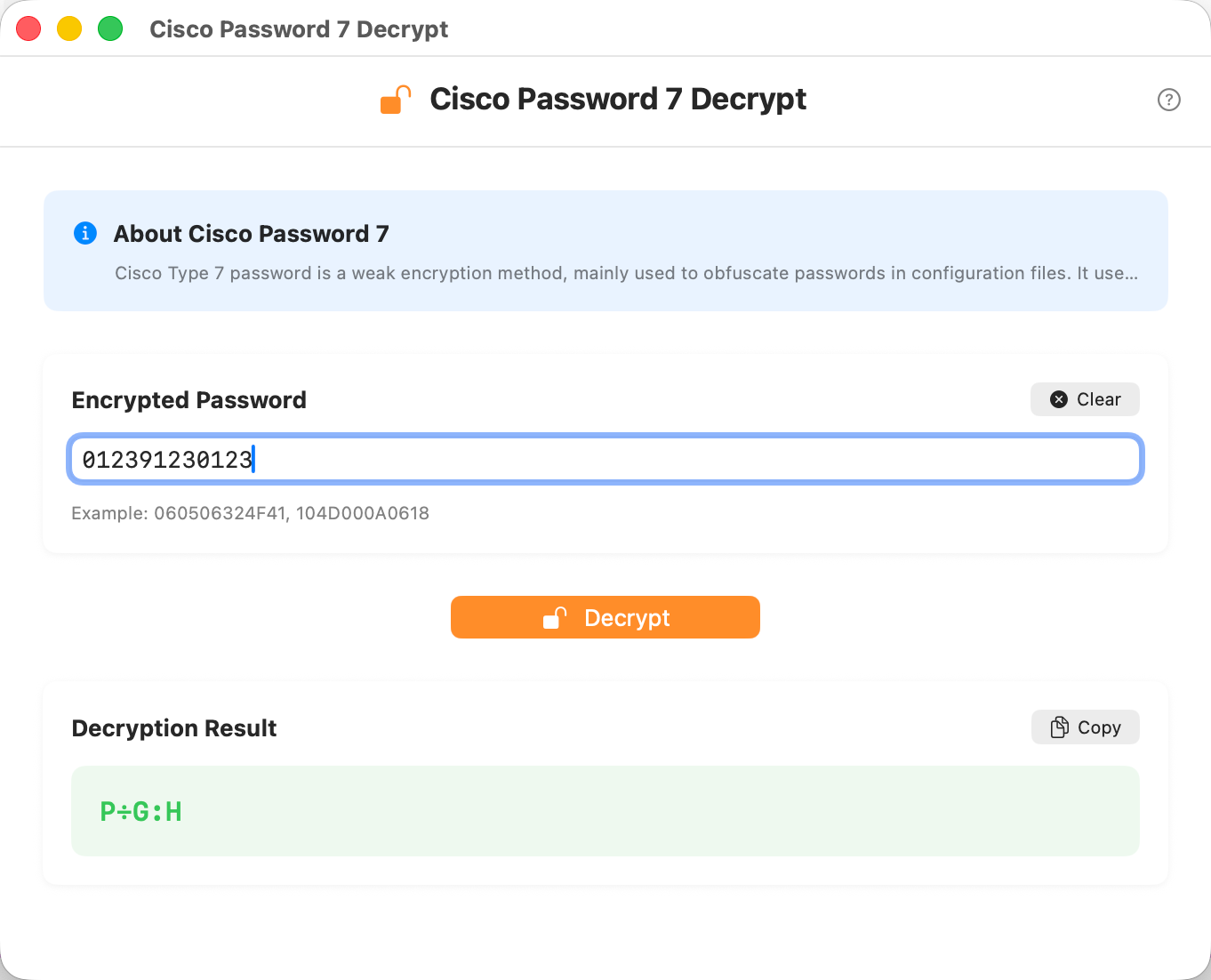Clear the encrypted password with the Clear button
This screenshot has height=980, width=1211.
coord(1085,399)
